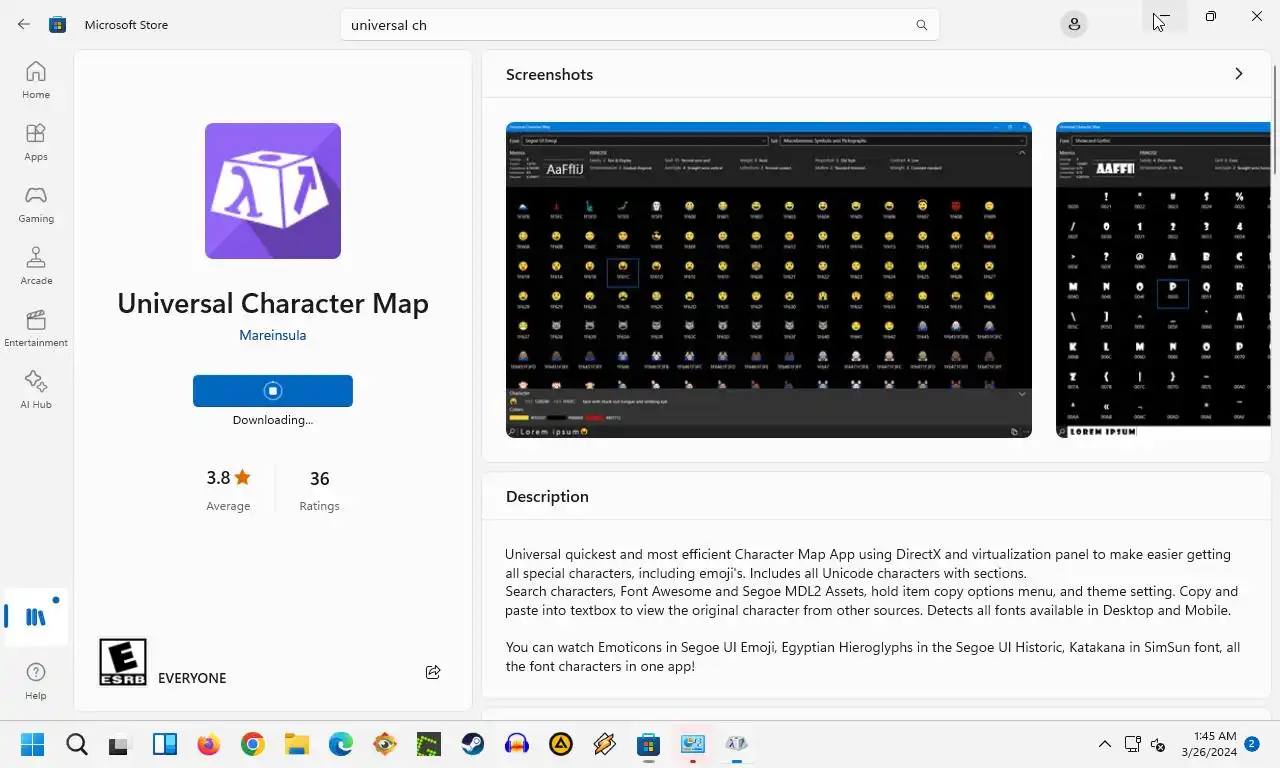This screenshot has height=768, width=1280.
Task: Show hidden system tray icons
Action: 1104,744
